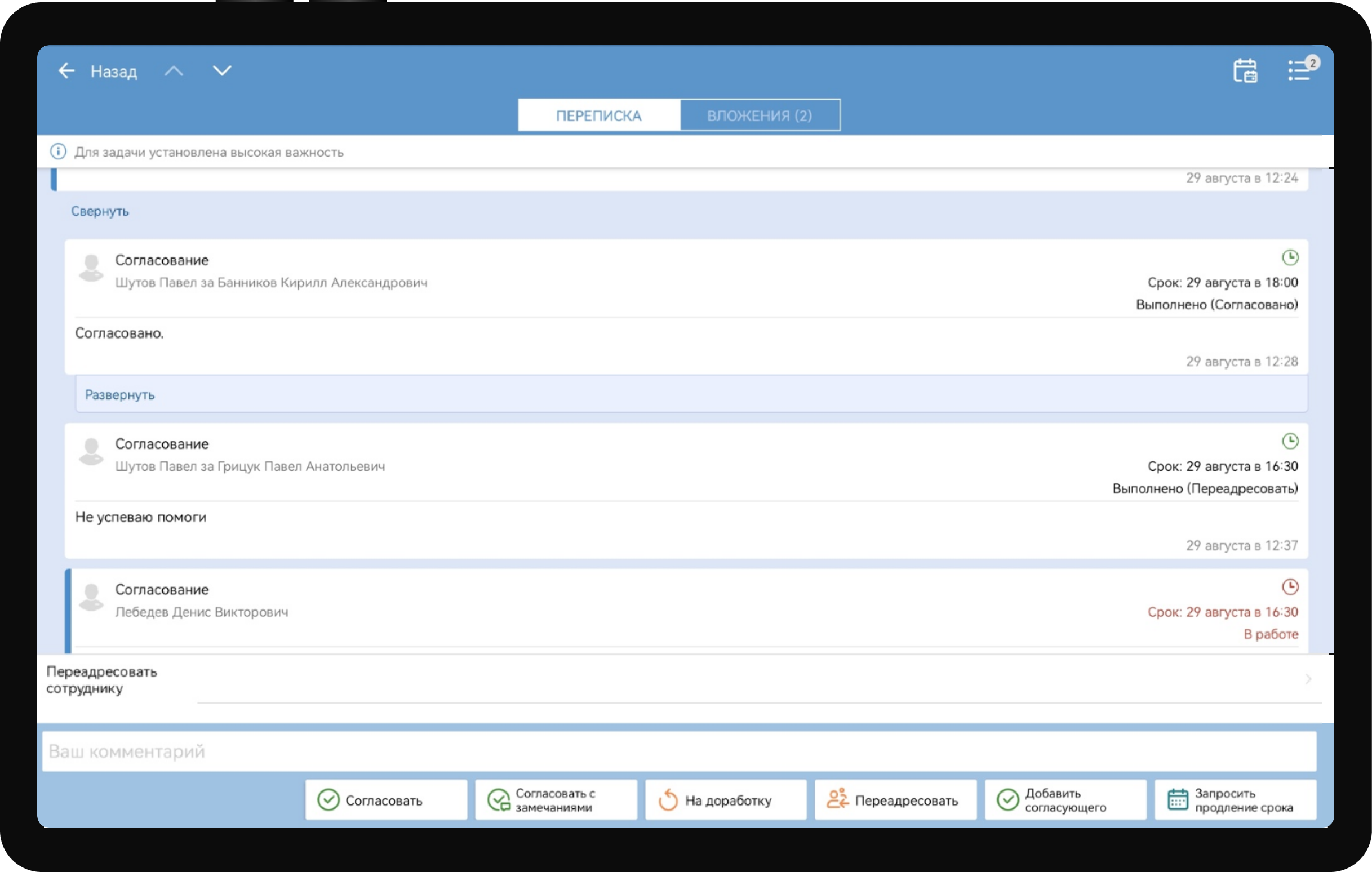Select timestamp 29 августа в 12:37

coord(1242,546)
